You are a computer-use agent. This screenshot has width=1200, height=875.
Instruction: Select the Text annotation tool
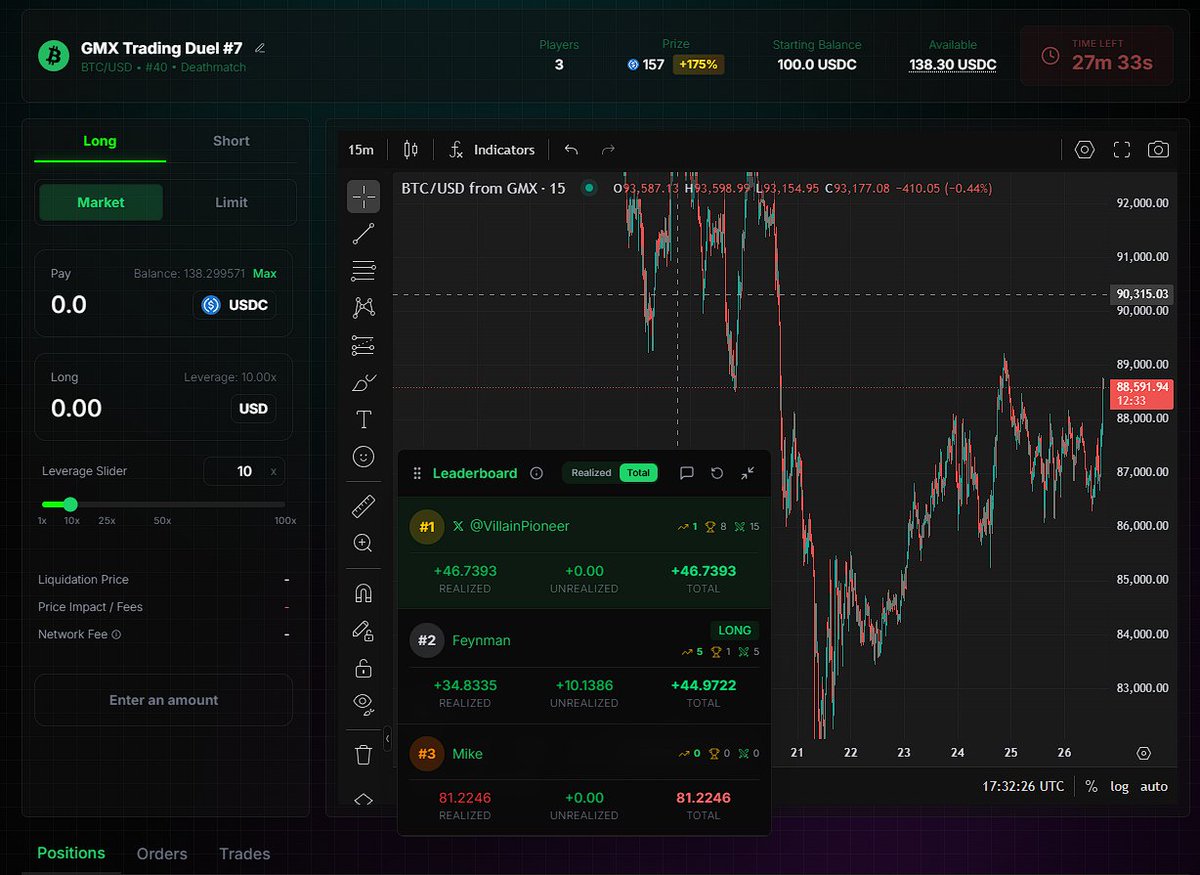point(364,420)
